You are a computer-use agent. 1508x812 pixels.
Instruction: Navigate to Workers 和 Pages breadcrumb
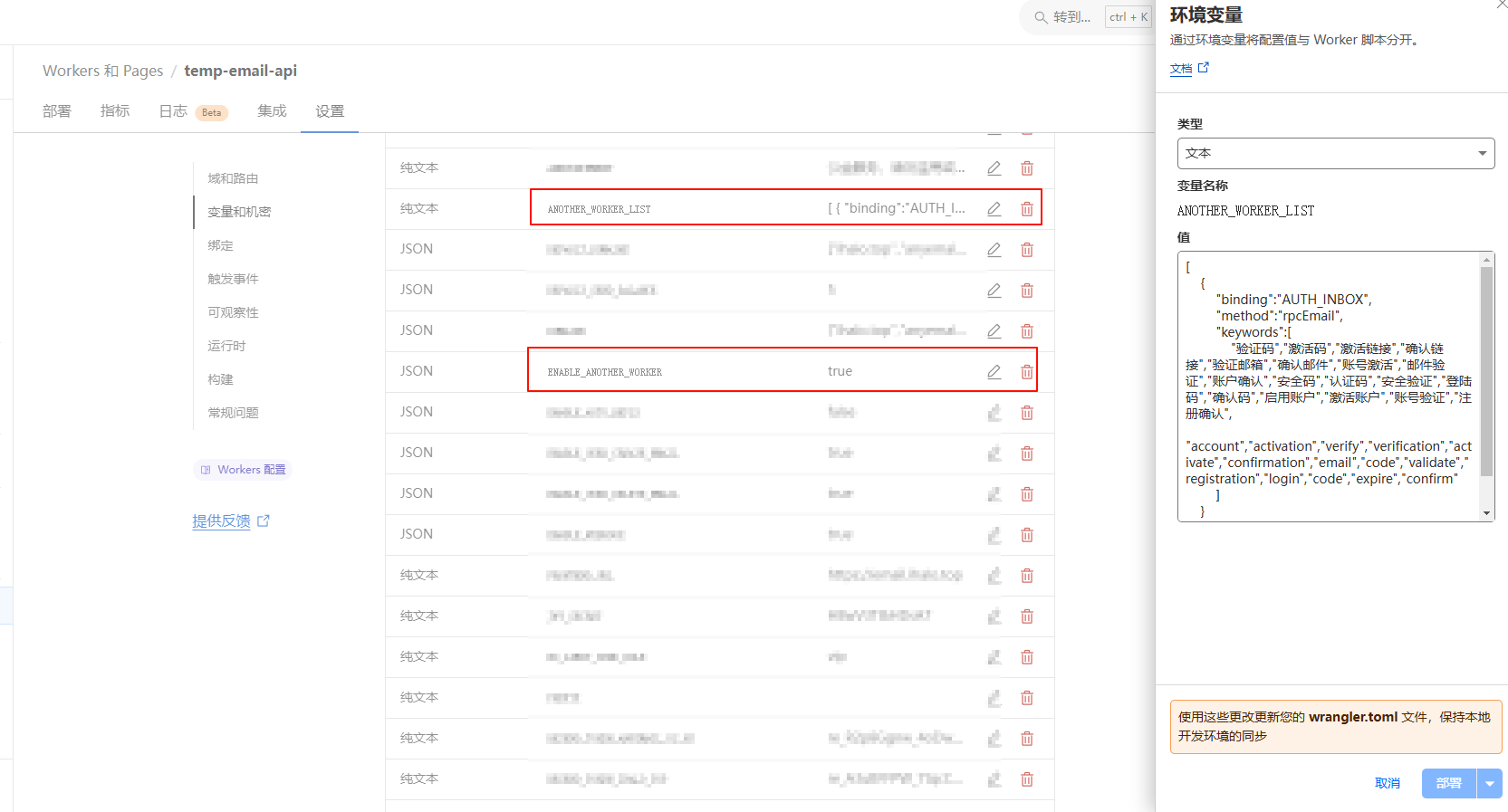pos(102,71)
